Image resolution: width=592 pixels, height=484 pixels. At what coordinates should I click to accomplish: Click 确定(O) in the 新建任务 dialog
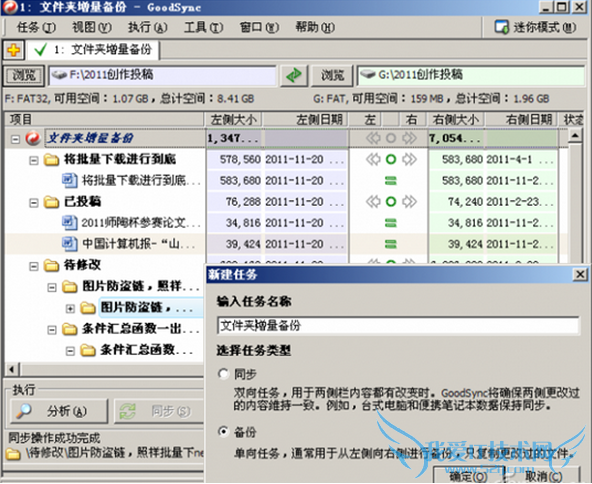469,475
